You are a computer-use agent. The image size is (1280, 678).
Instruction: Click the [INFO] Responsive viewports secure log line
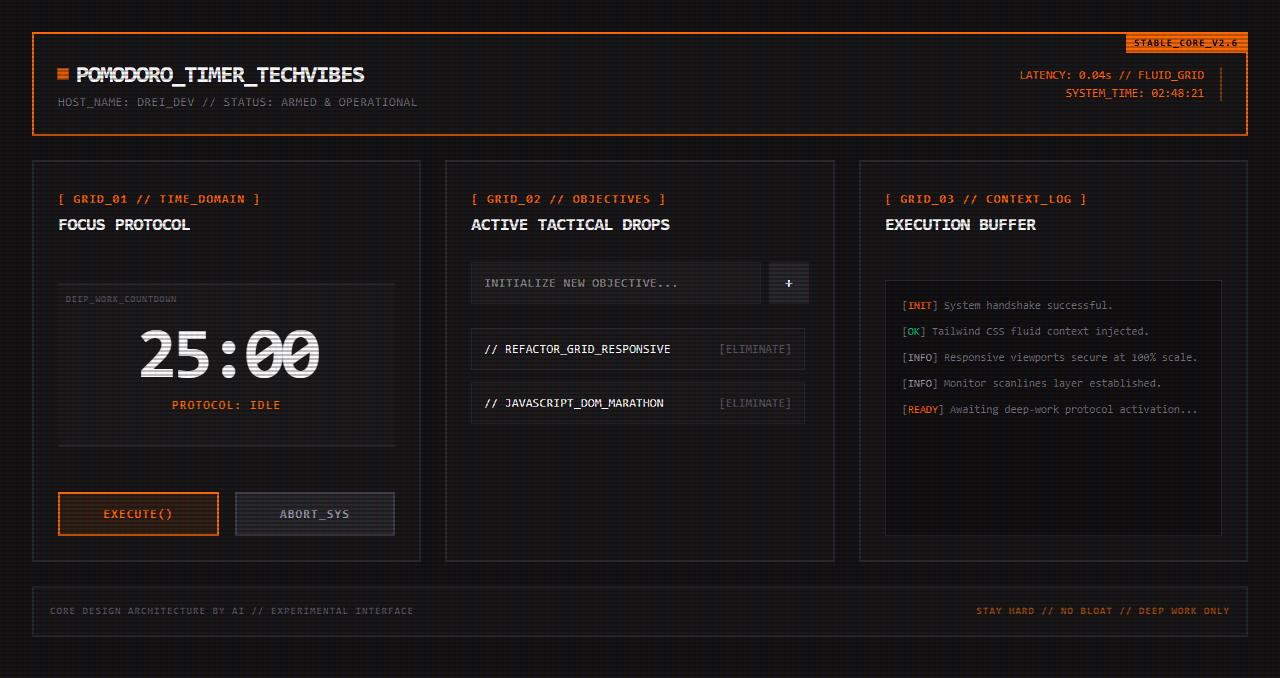[x=1049, y=357]
